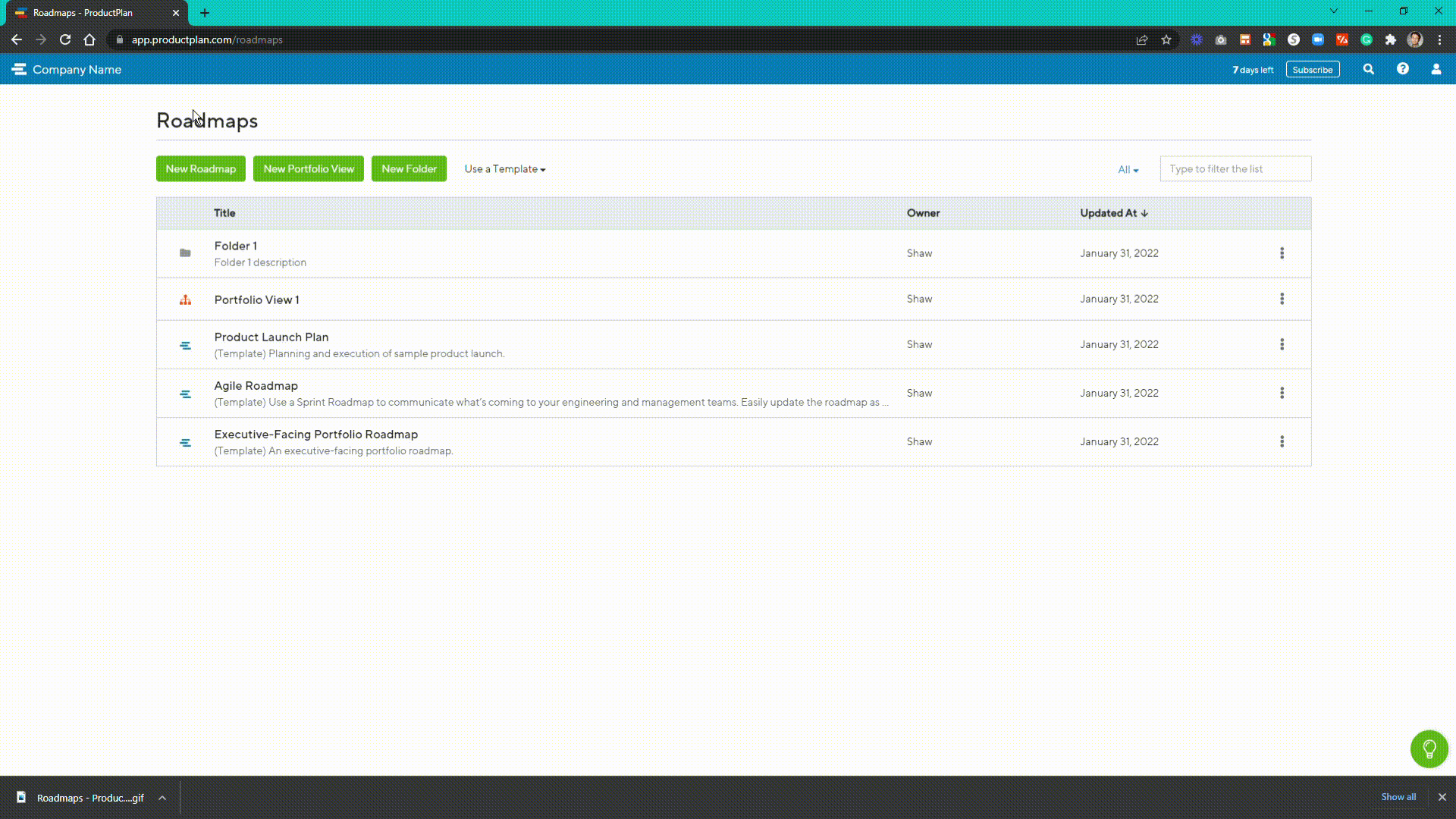Sort by the Owner column header
Screen dimensions: 1456x819
924,213
